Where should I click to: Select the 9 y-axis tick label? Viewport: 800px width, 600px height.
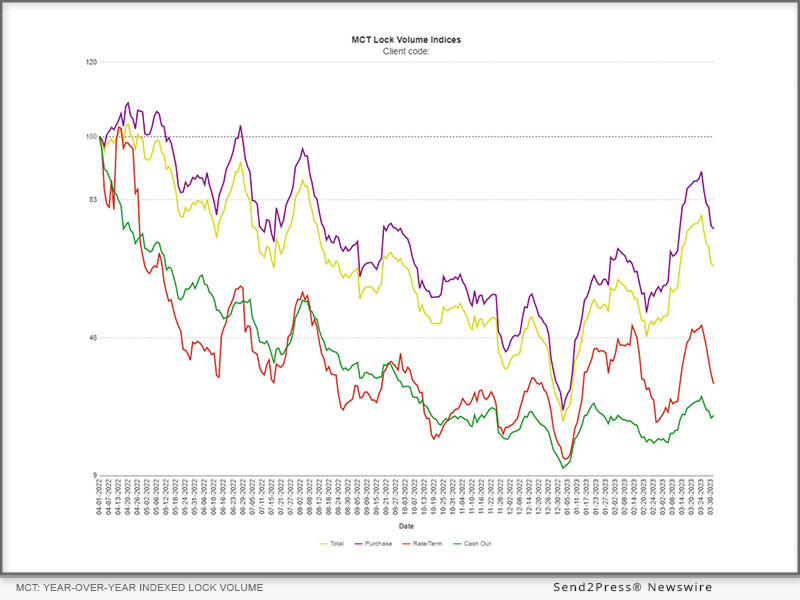click(x=94, y=476)
